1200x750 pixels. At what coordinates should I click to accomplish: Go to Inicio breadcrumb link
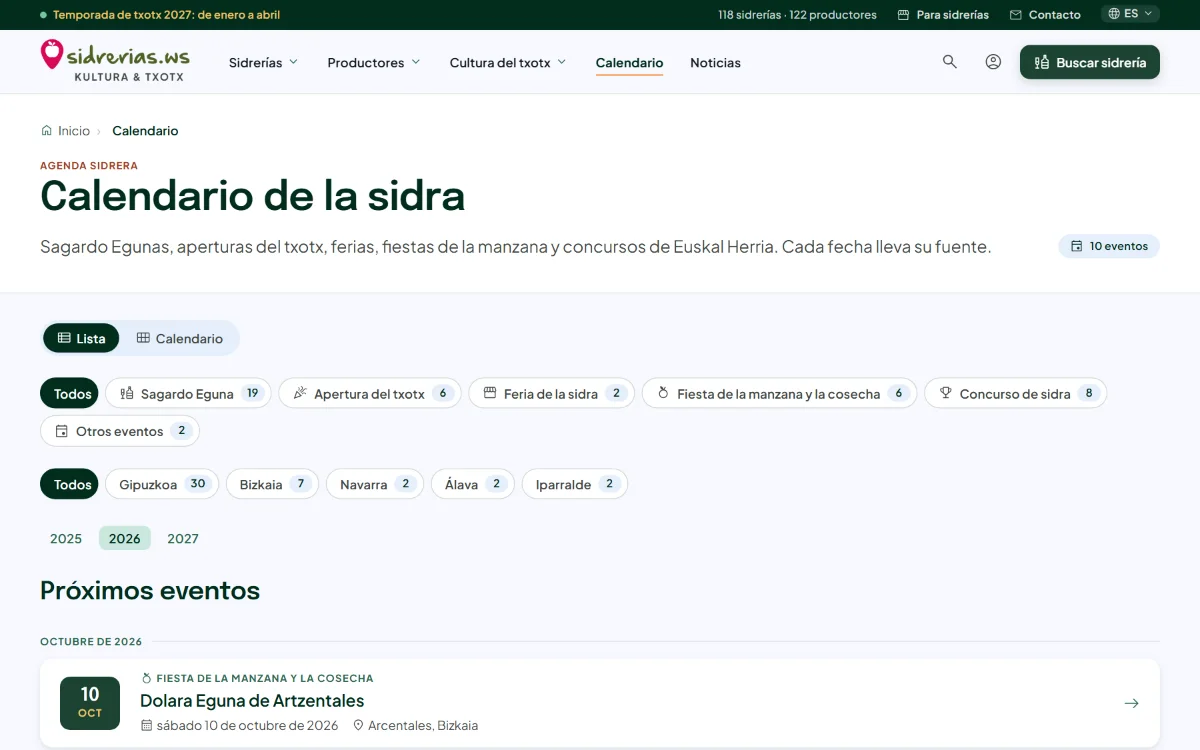point(65,131)
